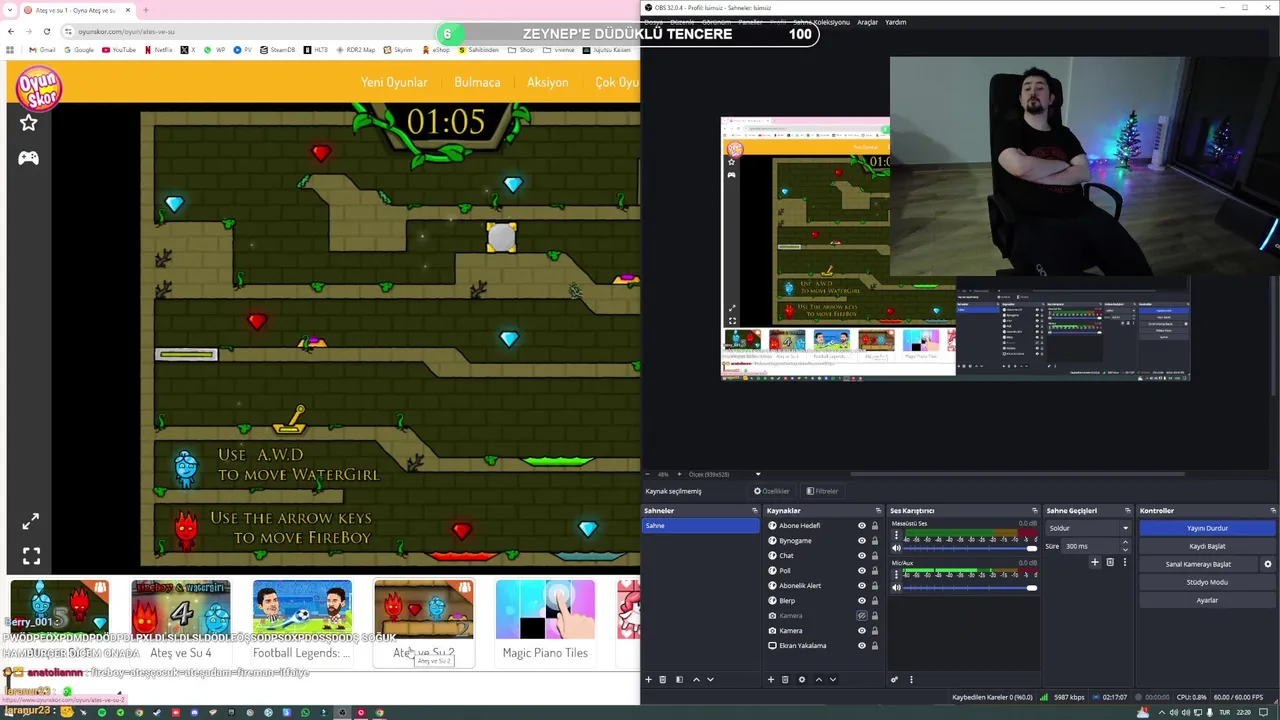
Task: Open the Netflix bookmark
Action: click(159, 50)
